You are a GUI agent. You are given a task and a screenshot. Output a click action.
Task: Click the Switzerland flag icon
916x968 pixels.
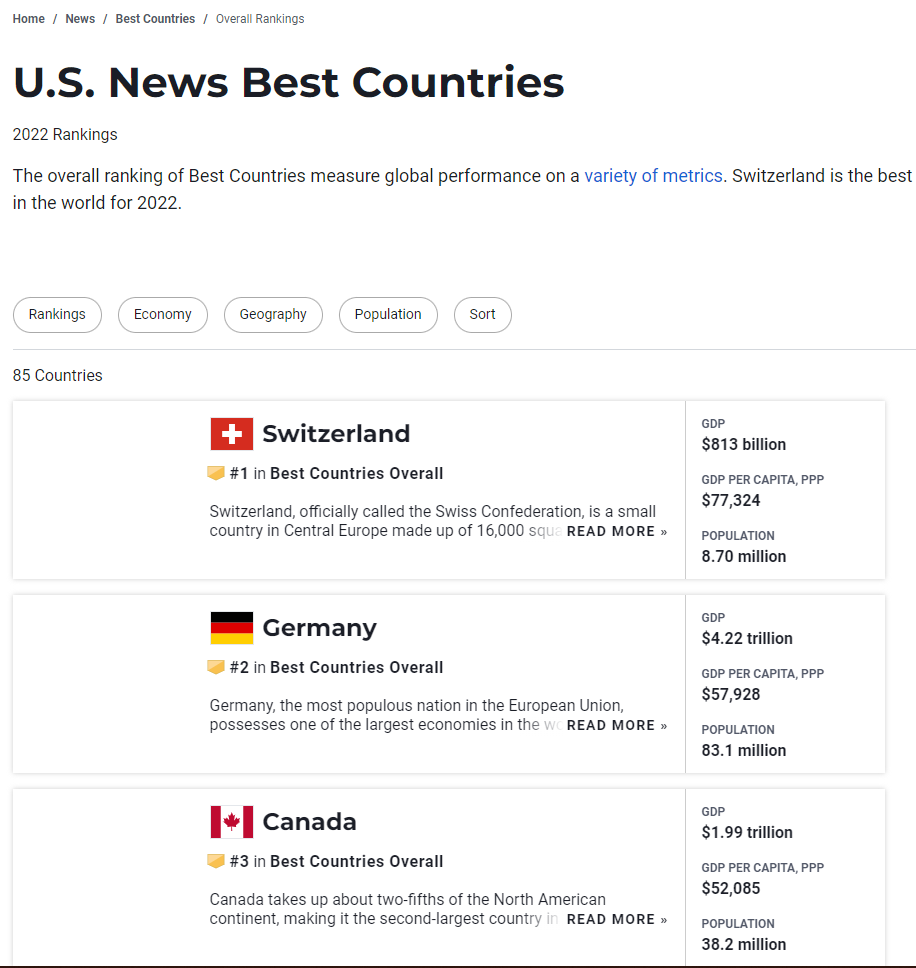click(232, 434)
